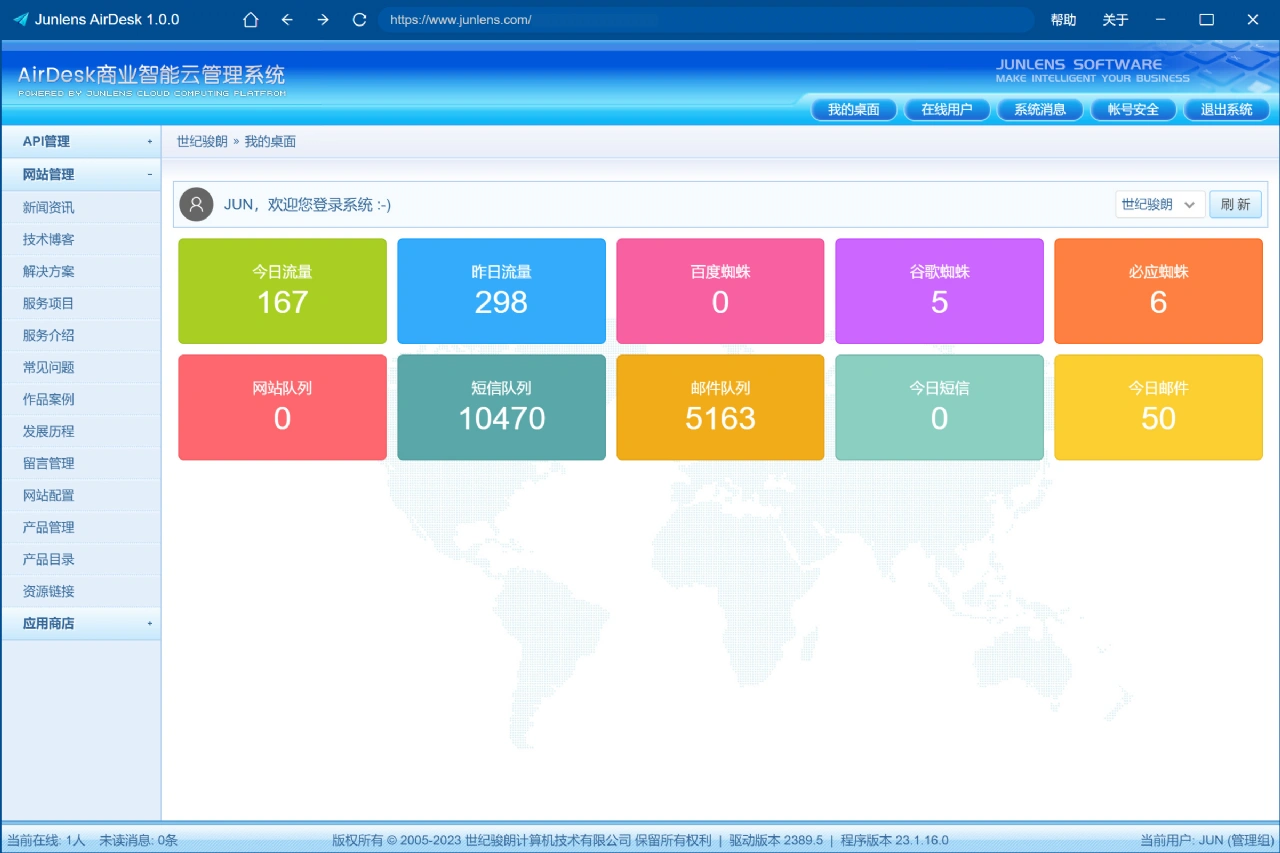This screenshot has width=1280, height=853.
Task: Click the 今日流量 167 green tile
Action: click(282, 291)
